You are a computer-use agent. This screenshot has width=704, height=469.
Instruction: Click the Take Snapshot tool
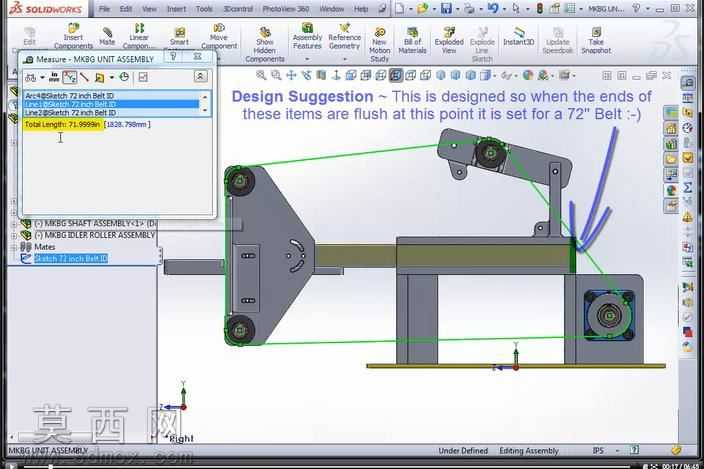[x=596, y=40]
